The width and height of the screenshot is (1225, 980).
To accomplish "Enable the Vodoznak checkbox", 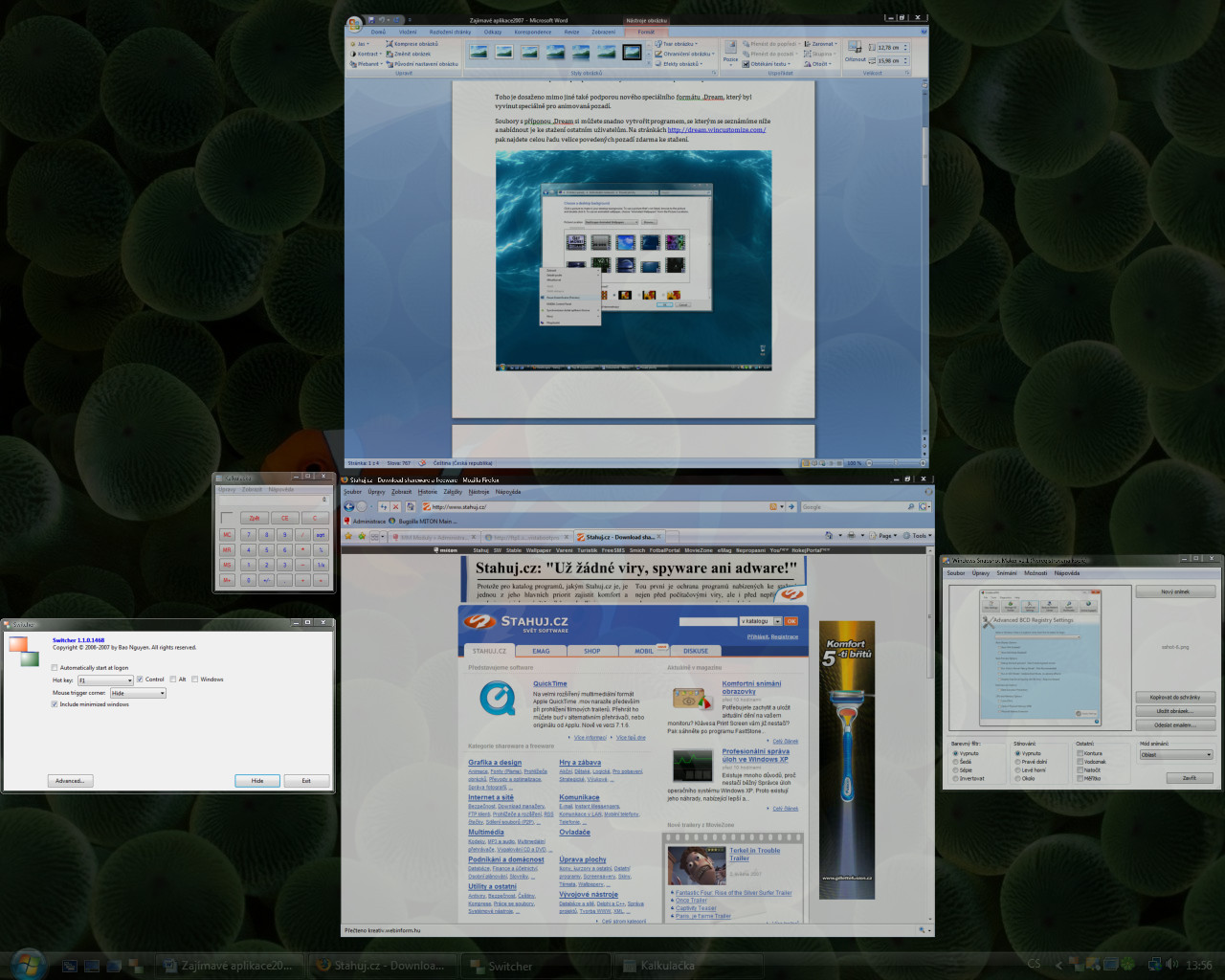I will coord(1080,762).
